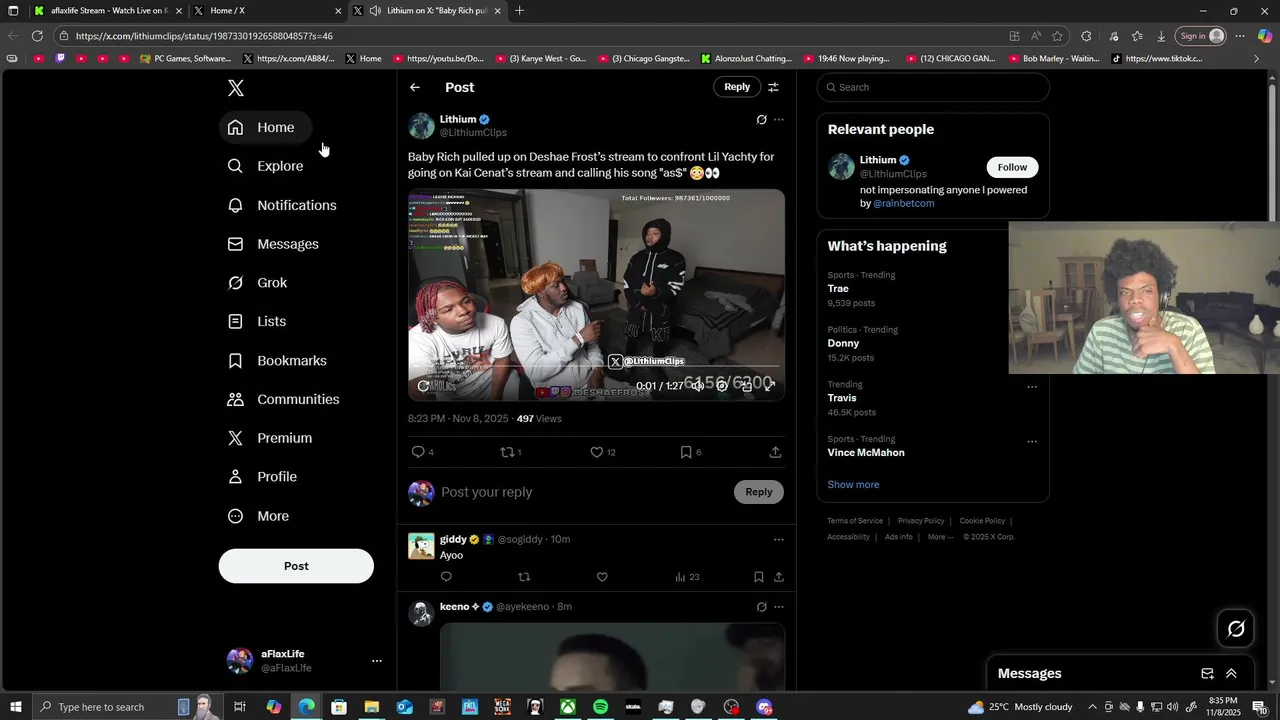This screenshot has height=720, width=1280.
Task: Go back with the Post arrow
Action: click(415, 87)
